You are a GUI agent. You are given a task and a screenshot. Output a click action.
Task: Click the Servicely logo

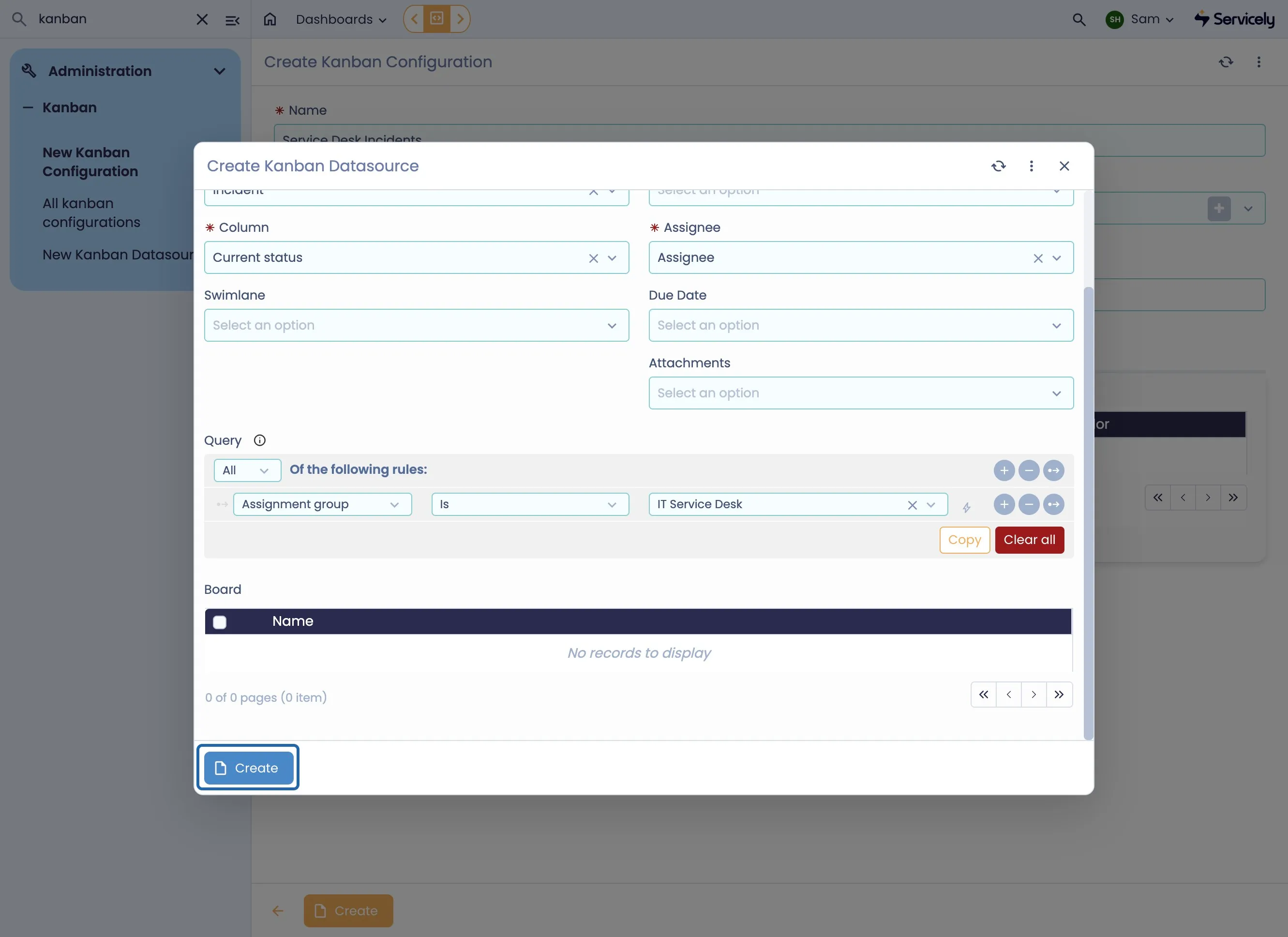(x=1235, y=19)
